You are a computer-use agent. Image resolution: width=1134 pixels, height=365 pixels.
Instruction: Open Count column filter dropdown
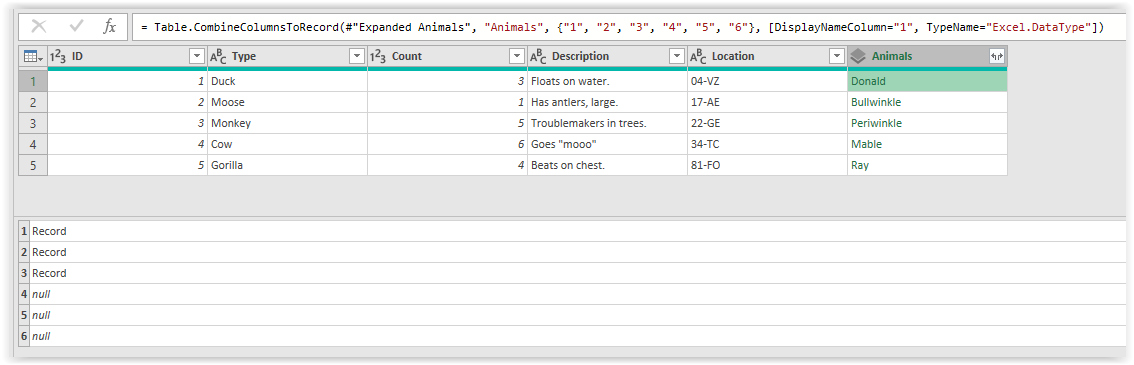(516, 56)
